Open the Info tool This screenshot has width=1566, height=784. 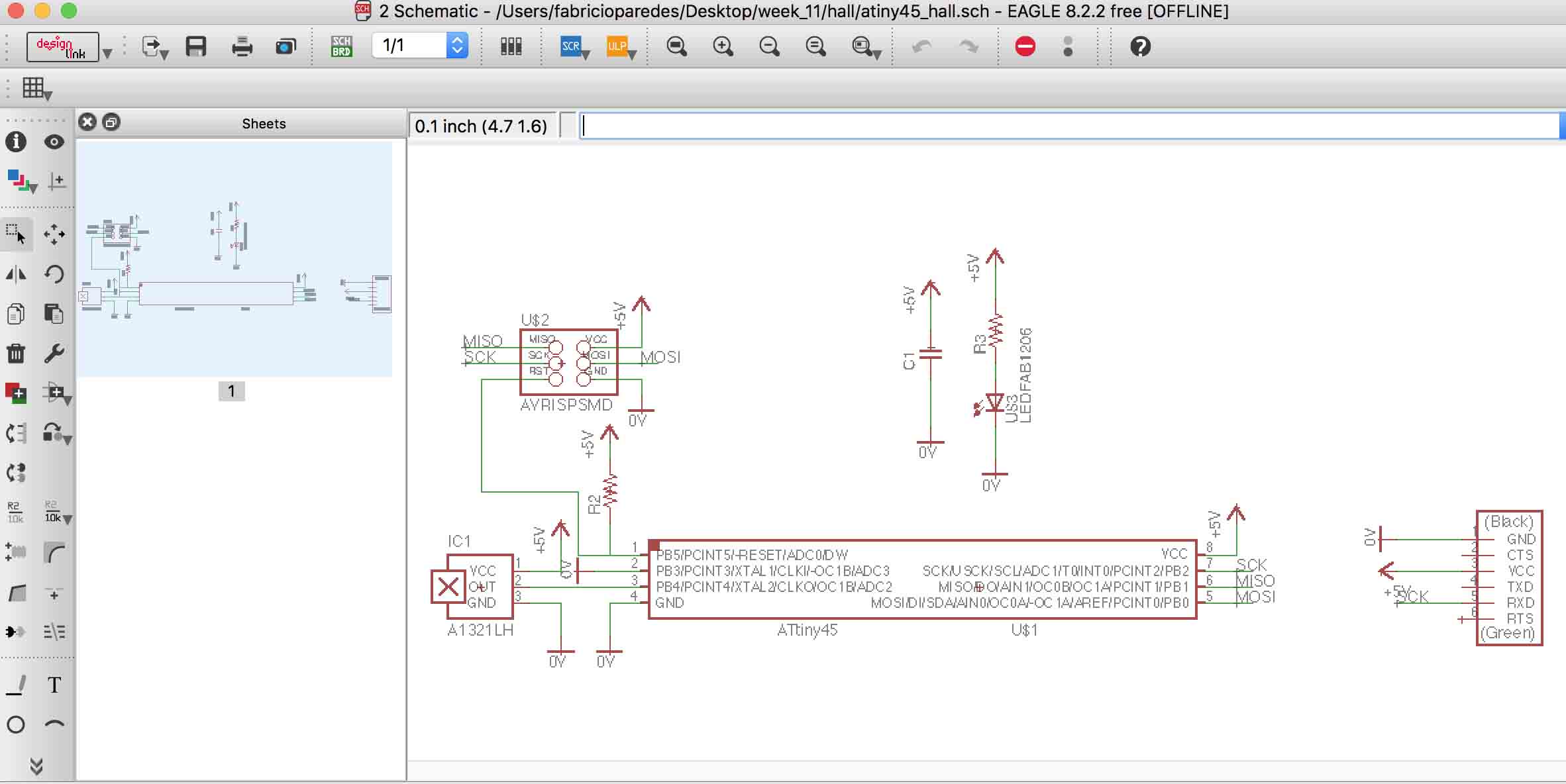[16, 142]
